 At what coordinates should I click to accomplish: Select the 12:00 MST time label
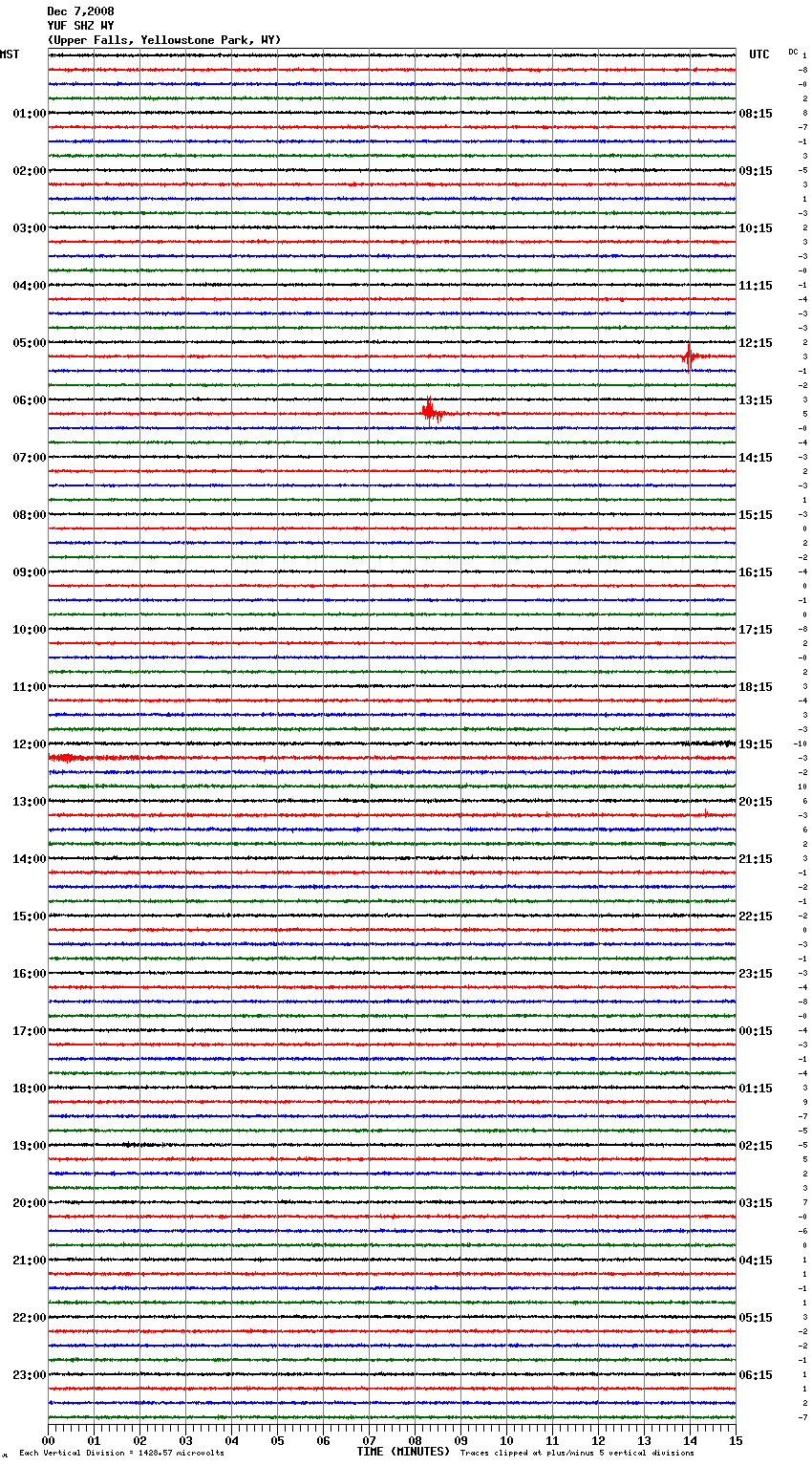point(30,744)
